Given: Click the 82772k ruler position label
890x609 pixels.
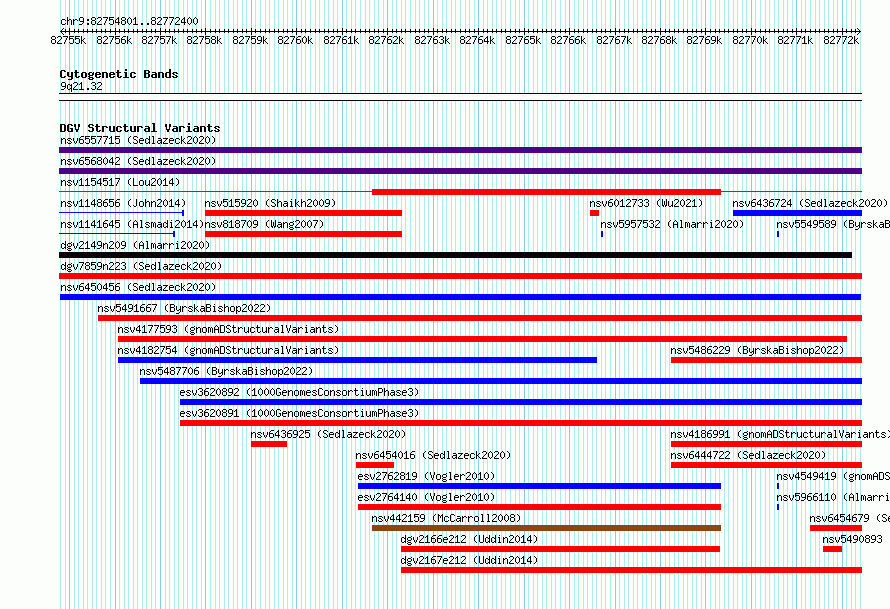Looking at the screenshot, I should point(841,40).
